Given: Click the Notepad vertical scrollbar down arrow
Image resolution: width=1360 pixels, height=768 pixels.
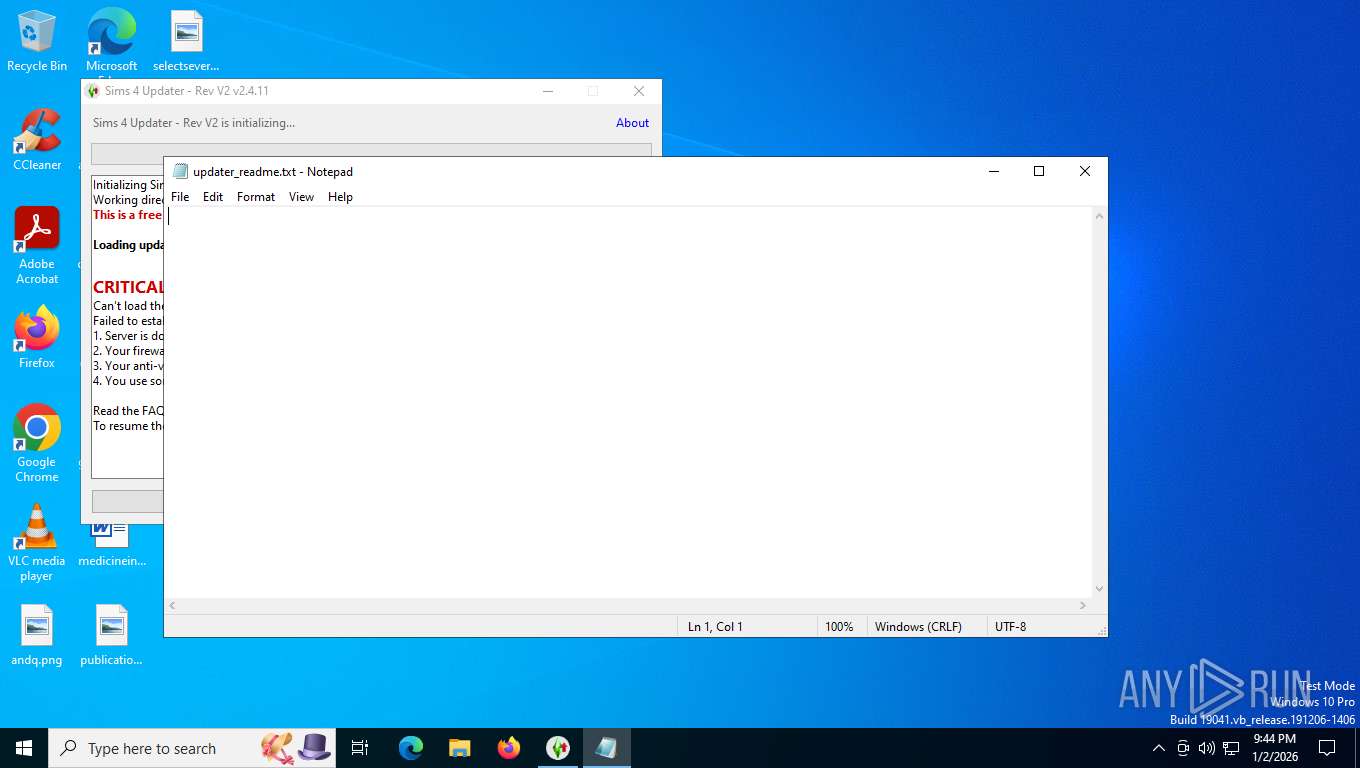Looking at the screenshot, I should (x=1100, y=589).
